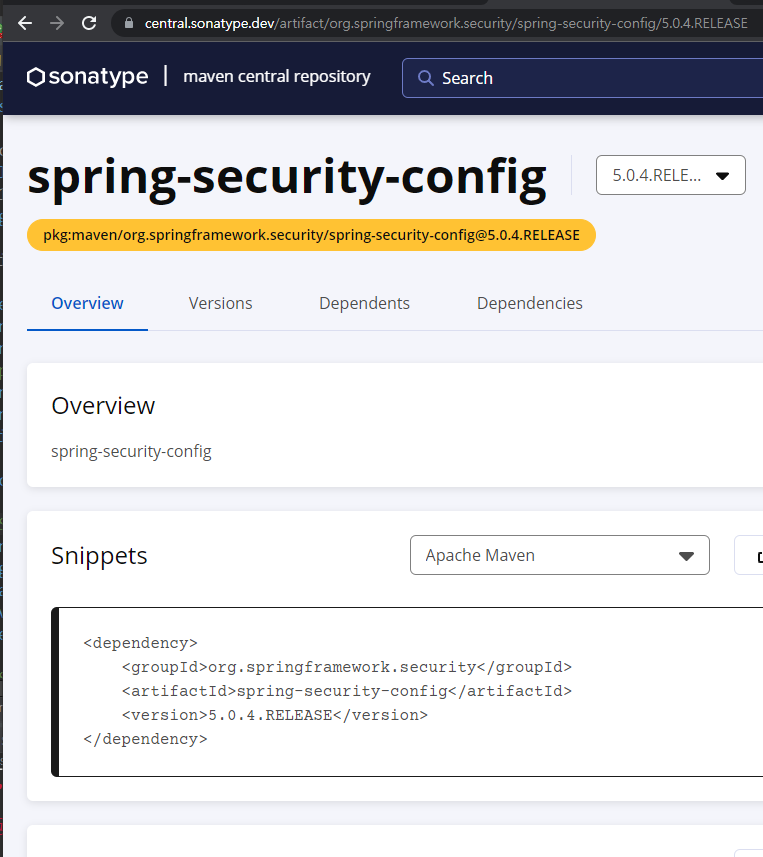The width and height of the screenshot is (763, 857).
Task: Click maven central repository link
Action: pos(277,76)
